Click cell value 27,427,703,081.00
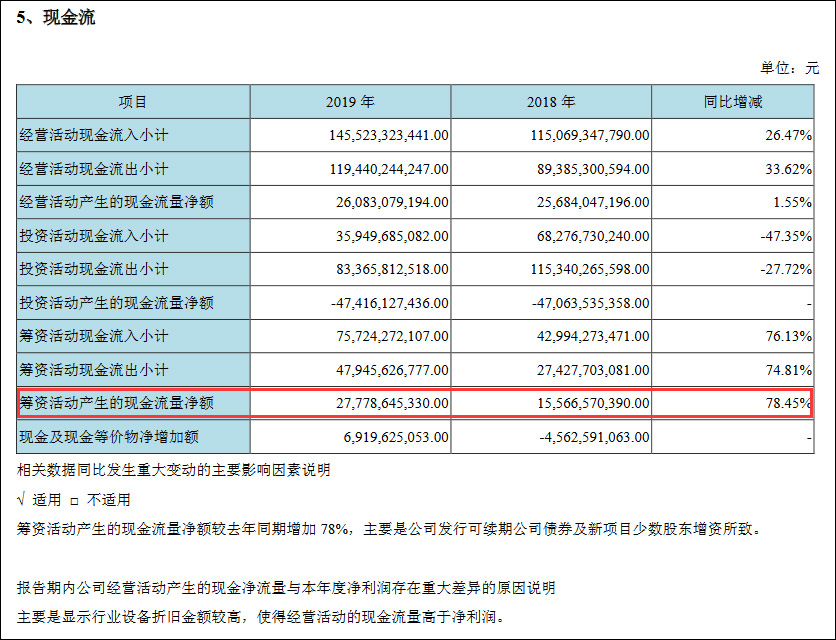This screenshot has width=836, height=640. coord(593,370)
